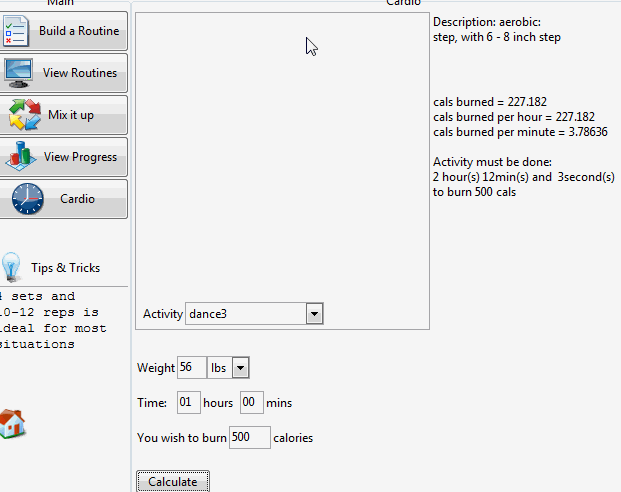Click the 'Activity' label

[x=163, y=314]
